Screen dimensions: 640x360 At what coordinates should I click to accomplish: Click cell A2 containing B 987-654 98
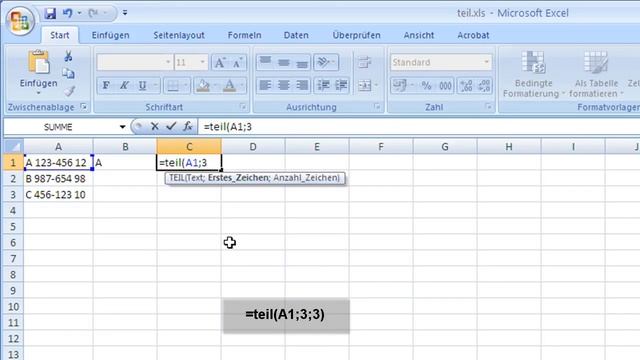(58, 179)
